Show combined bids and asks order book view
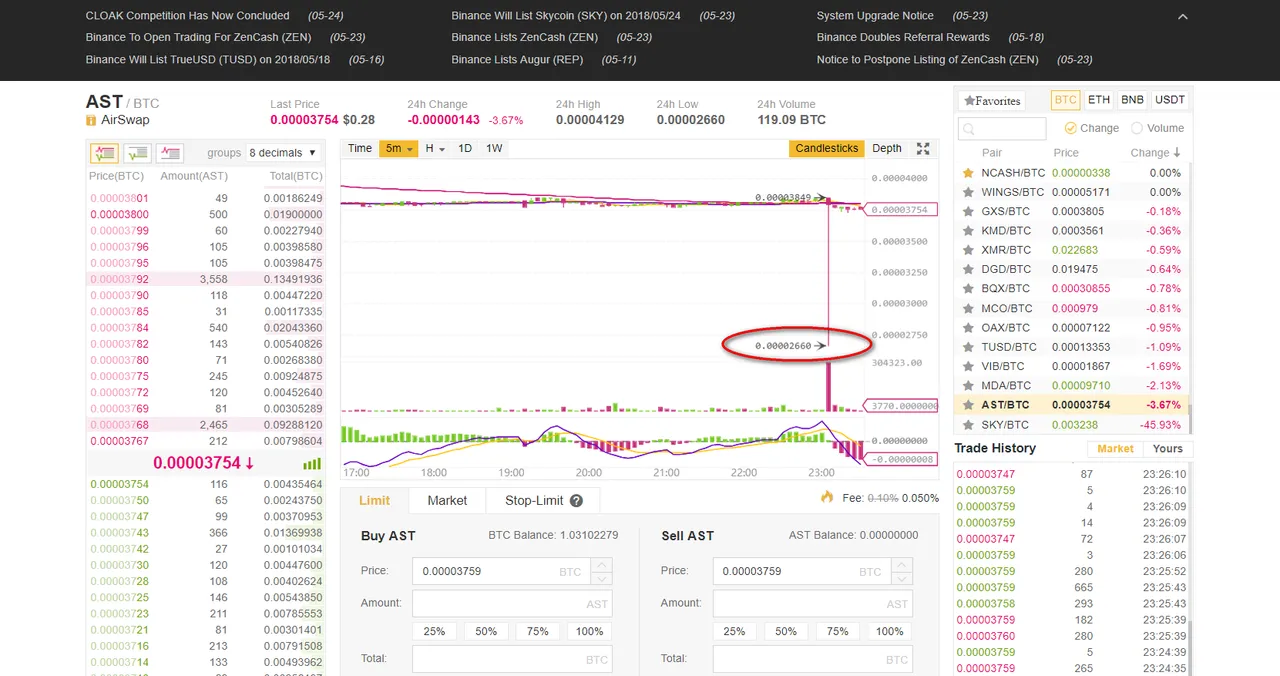 click(104, 153)
